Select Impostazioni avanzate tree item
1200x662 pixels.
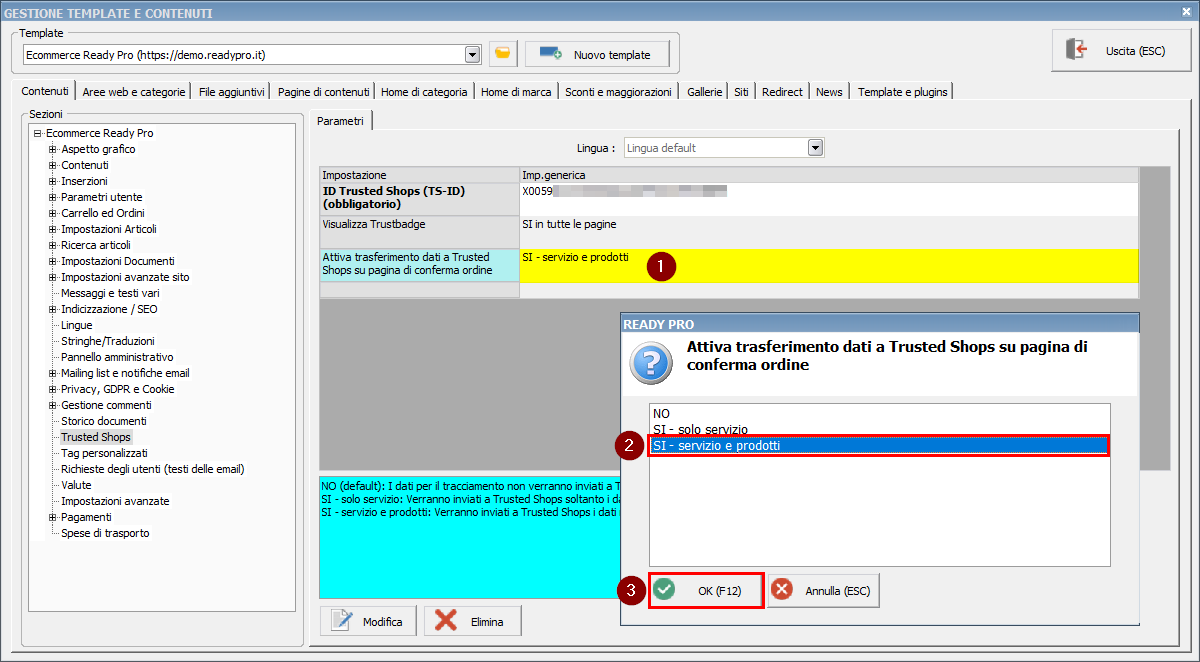[x=115, y=501]
